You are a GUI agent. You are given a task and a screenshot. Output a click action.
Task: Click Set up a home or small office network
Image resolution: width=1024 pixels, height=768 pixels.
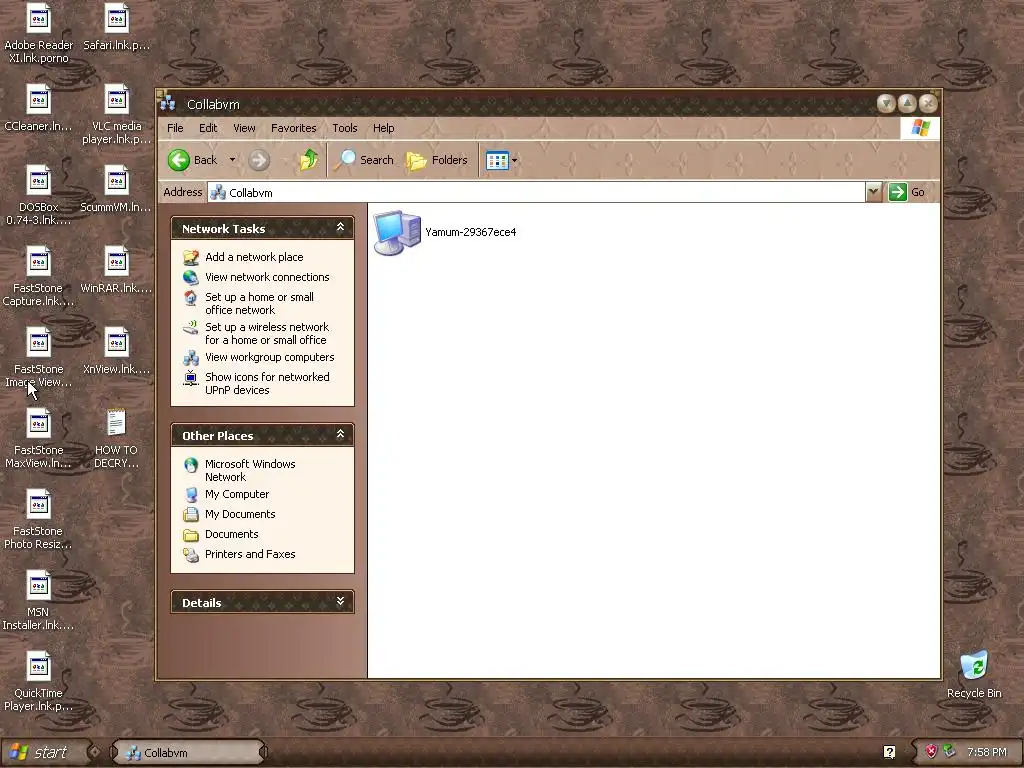pyautogui.click(x=259, y=304)
